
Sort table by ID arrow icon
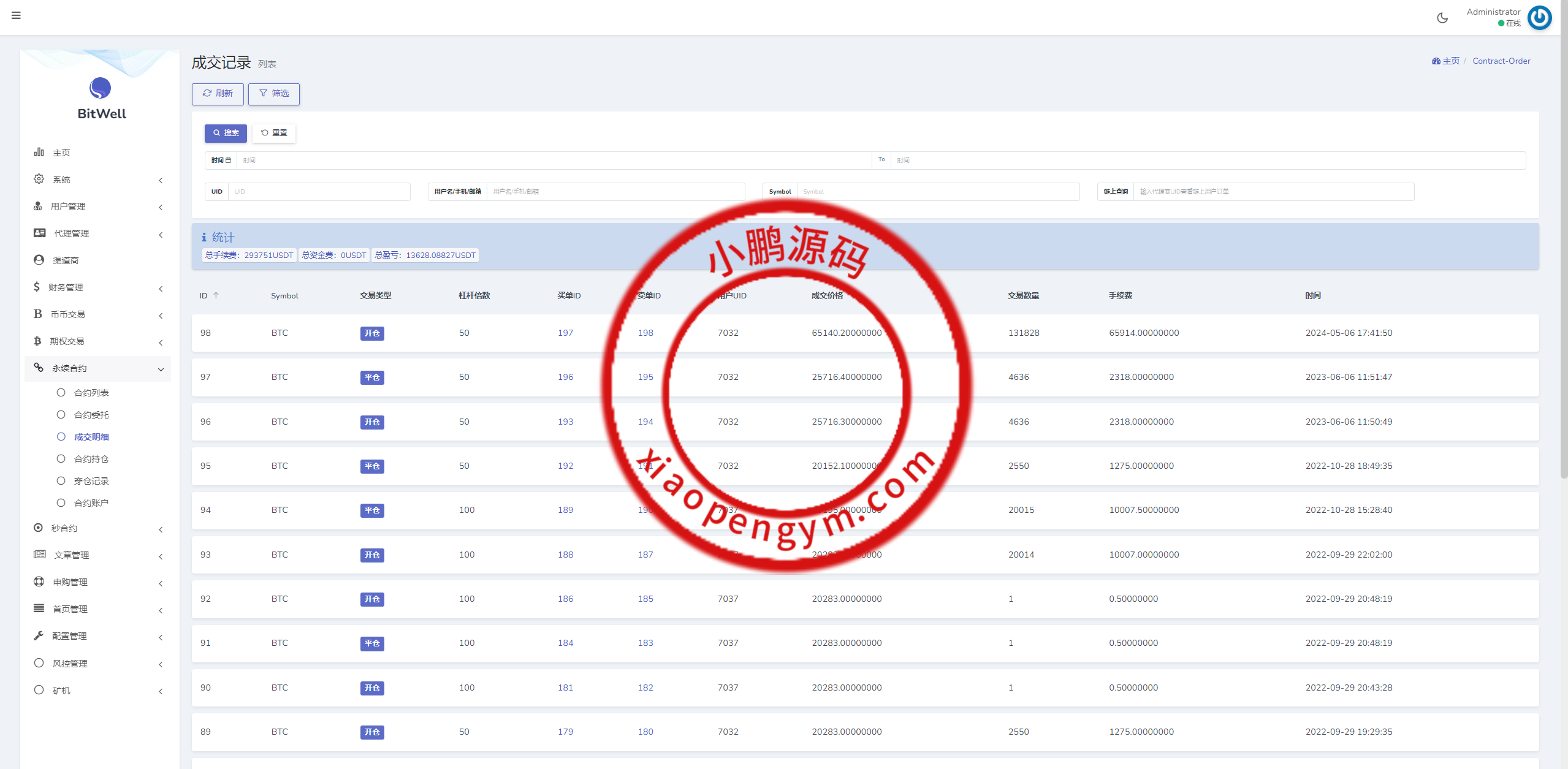(x=216, y=295)
